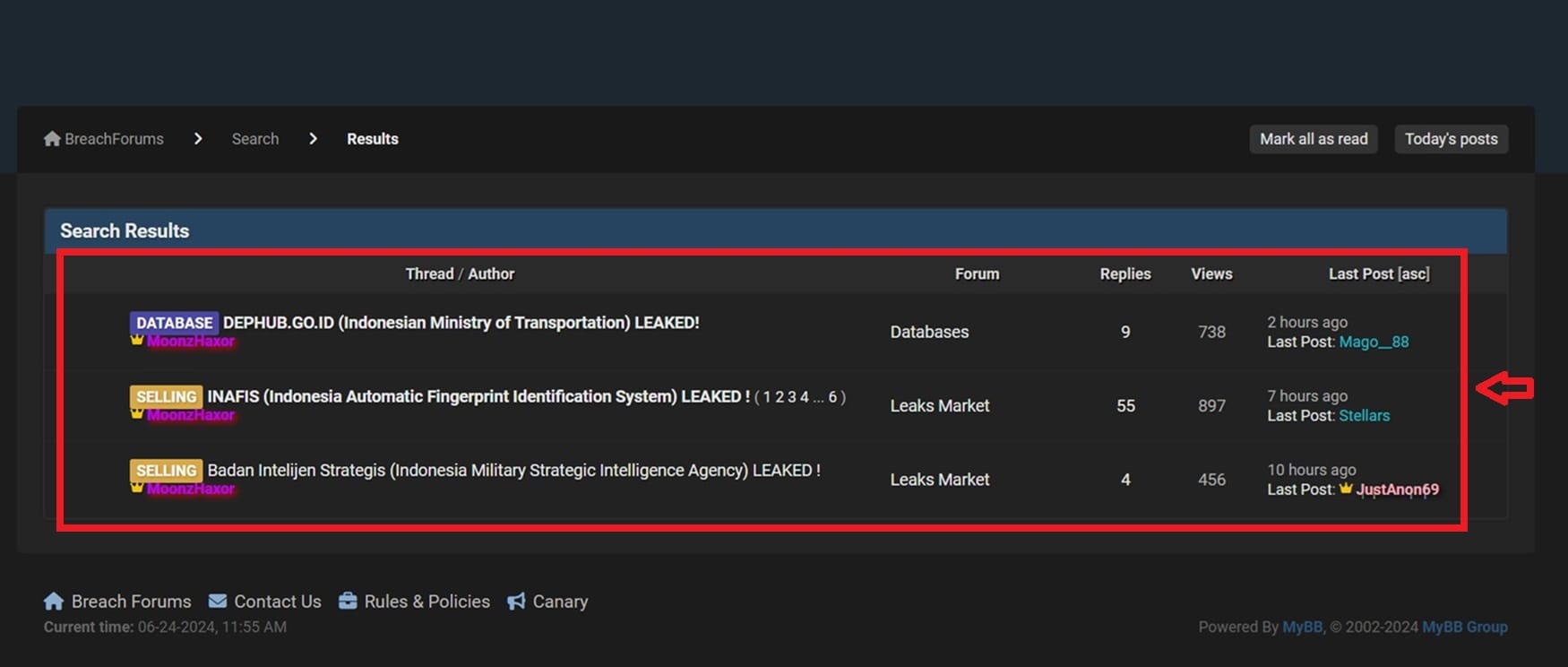
Task: Open the INAFIS fingerprint system LEAKED thread
Action: [x=478, y=396]
